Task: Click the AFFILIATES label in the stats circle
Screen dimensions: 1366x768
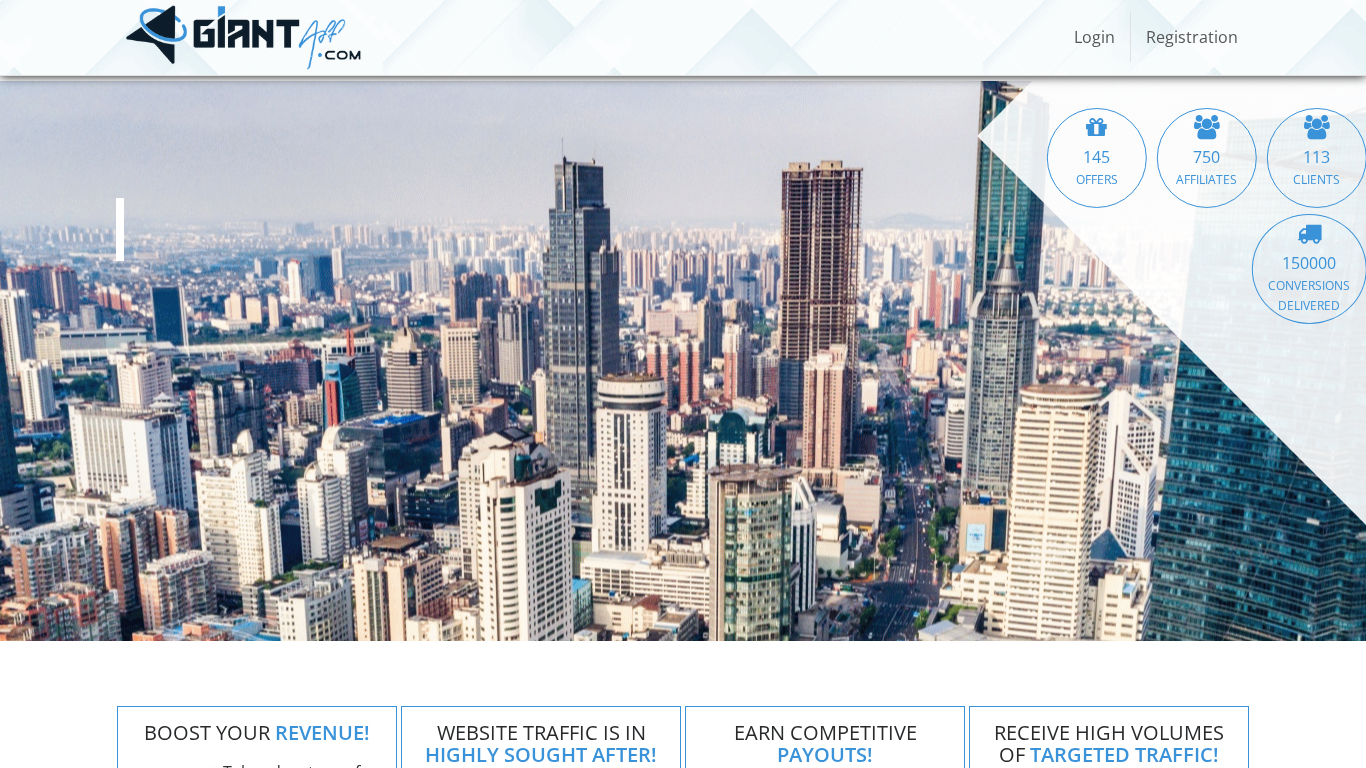Action: click(1206, 180)
